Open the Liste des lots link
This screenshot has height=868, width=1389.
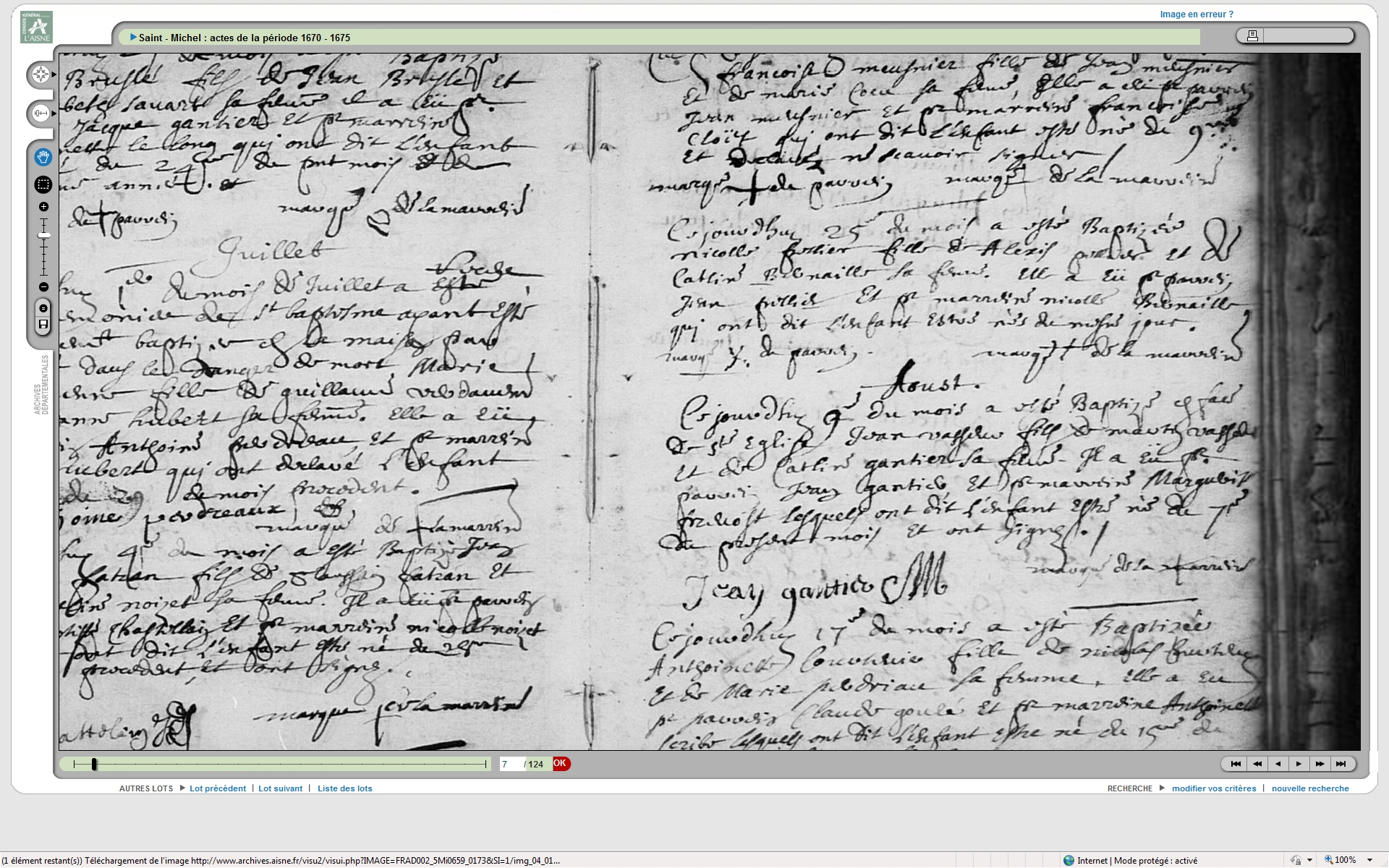pos(344,788)
